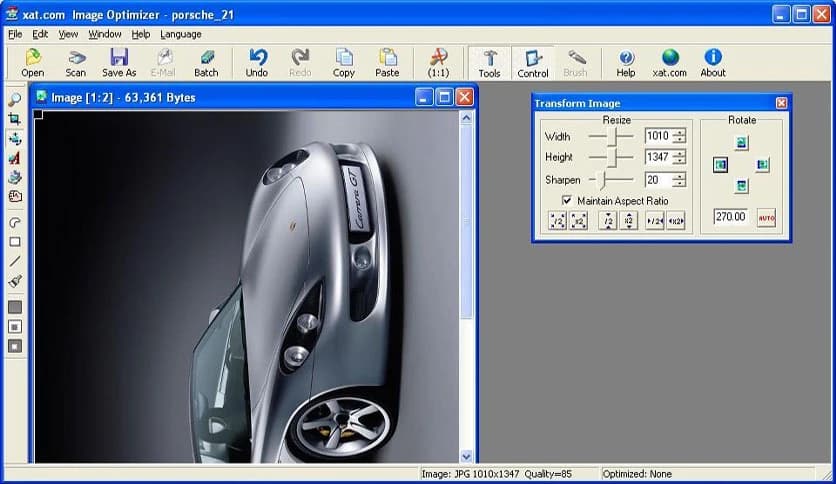Open the xat.com globe icon
This screenshot has width=836, height=484.
pyautogui.click(x=670, y=57)
